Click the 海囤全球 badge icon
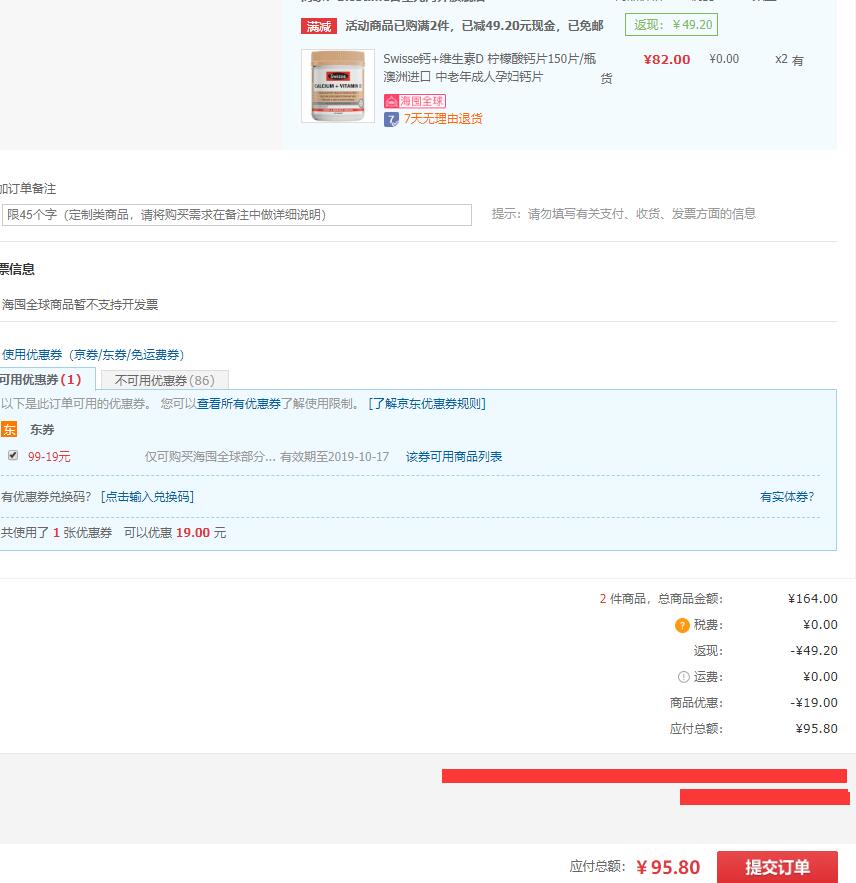The height and width of the screenshot is (883, 856). (x=414, y=101)
